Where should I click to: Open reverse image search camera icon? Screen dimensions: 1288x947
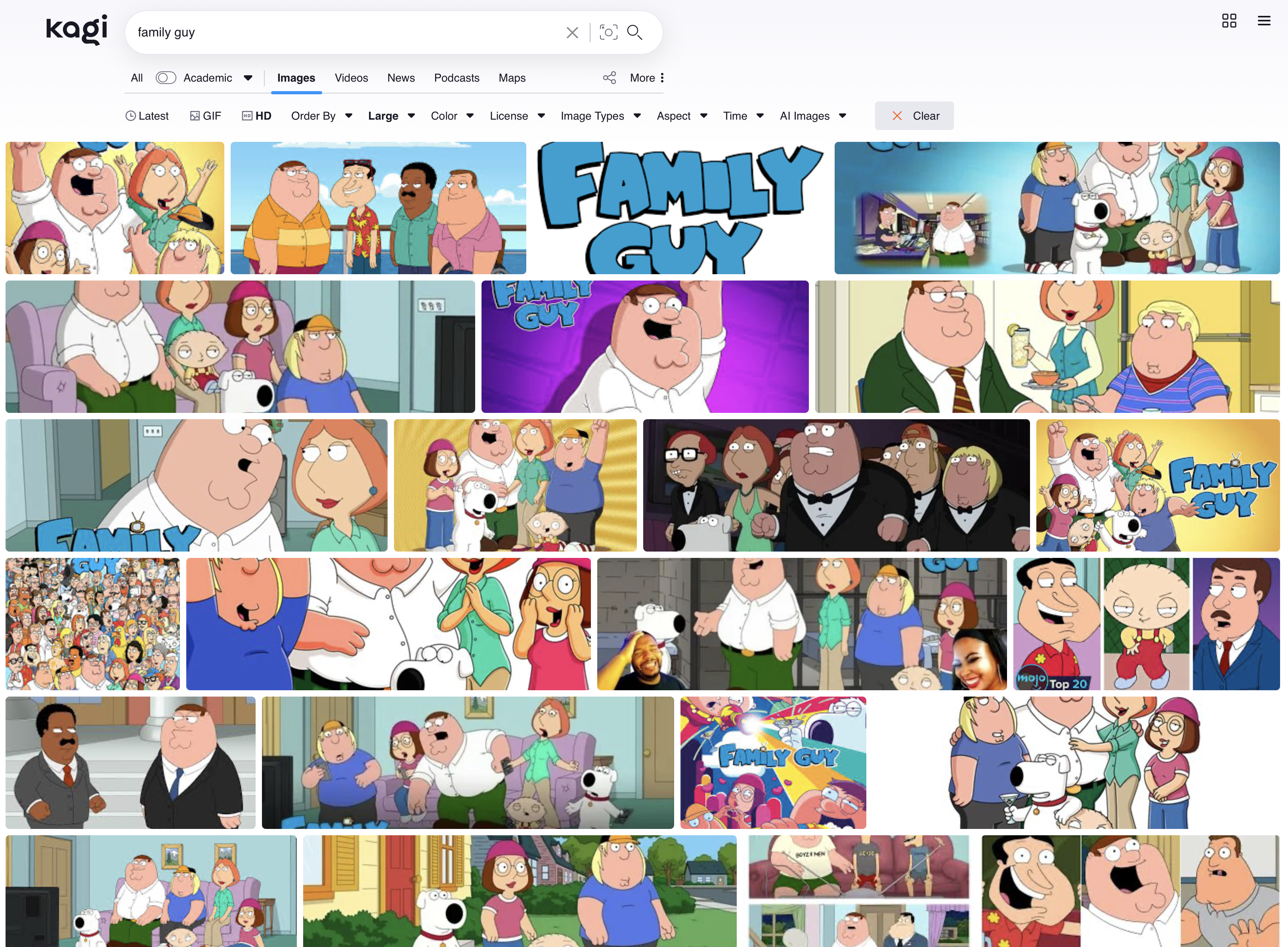[x=608, y=32]
